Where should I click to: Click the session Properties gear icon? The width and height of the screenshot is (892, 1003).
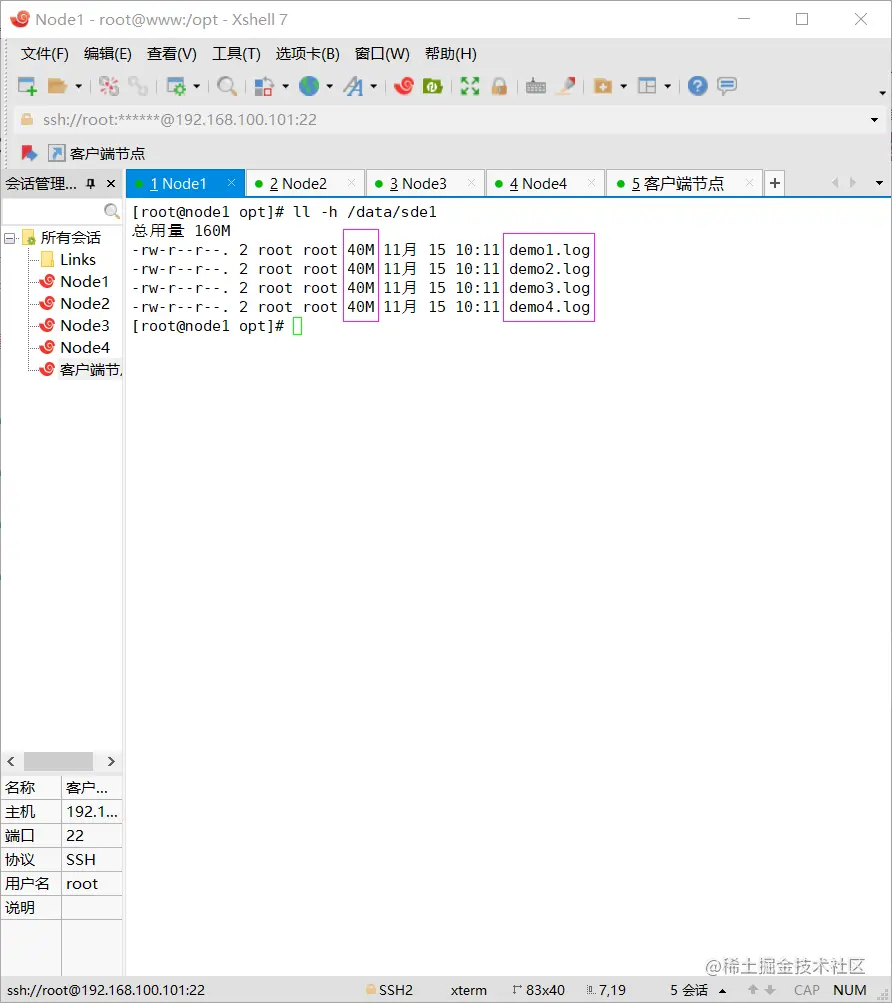(176, 86)
